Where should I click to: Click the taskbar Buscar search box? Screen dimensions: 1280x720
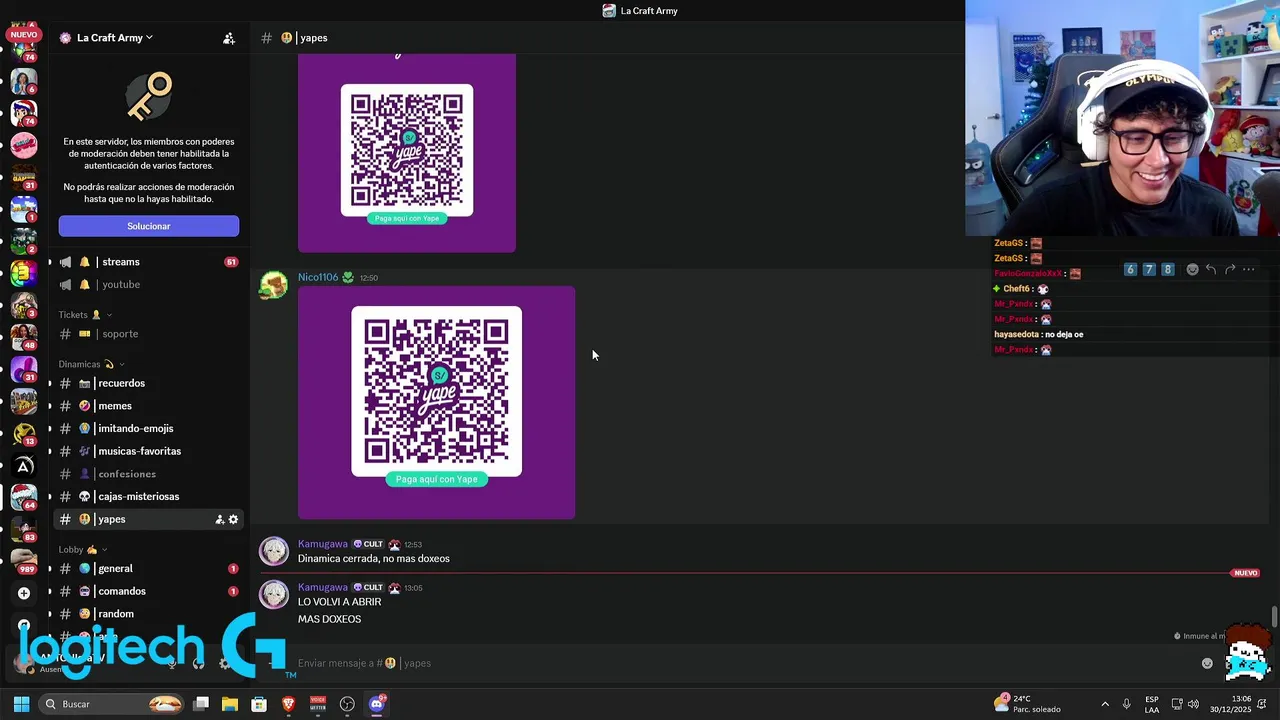pyautogui.click(x=113, y=704)
